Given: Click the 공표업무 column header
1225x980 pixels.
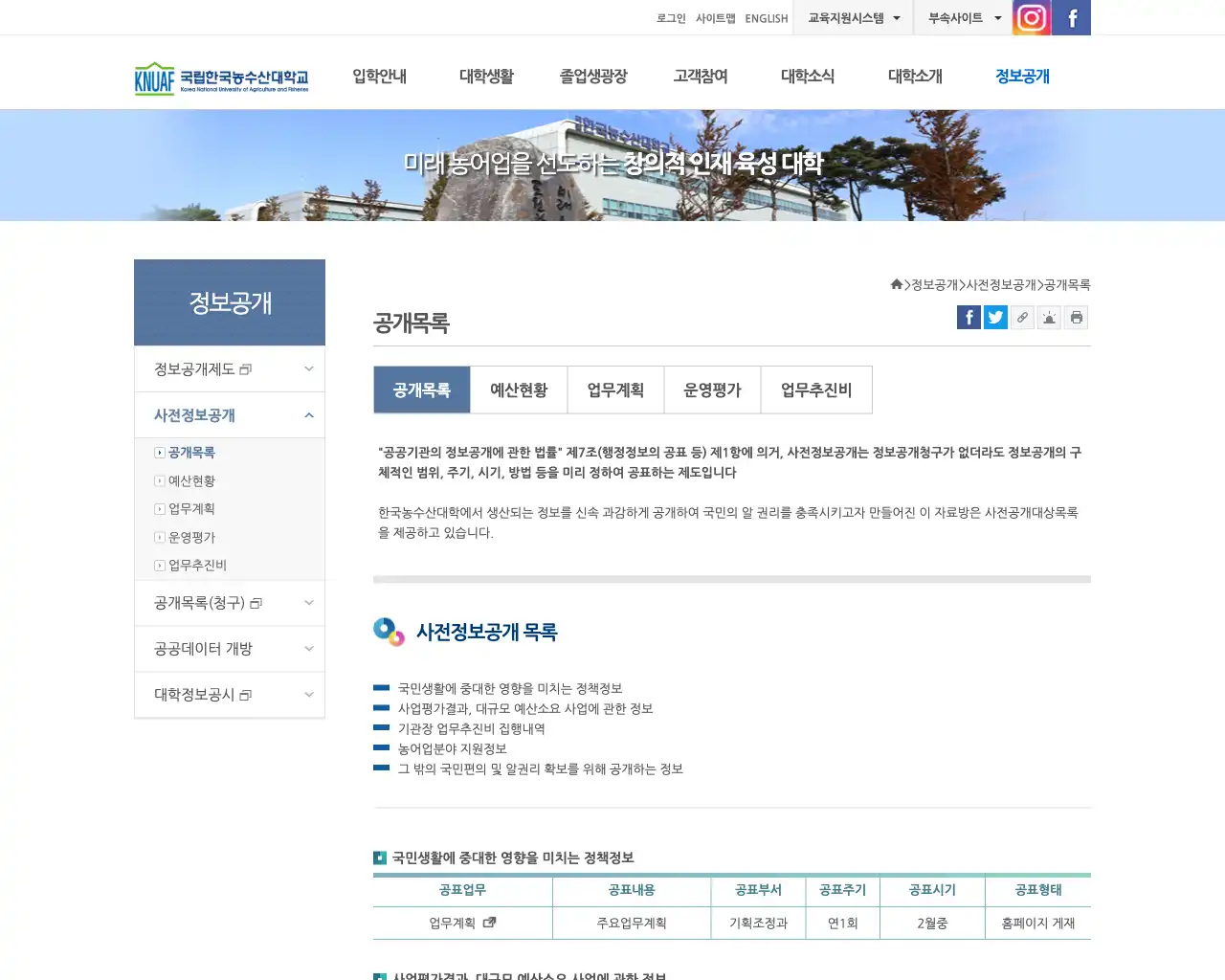Looking at the screenshot, I should coord(462,890).
